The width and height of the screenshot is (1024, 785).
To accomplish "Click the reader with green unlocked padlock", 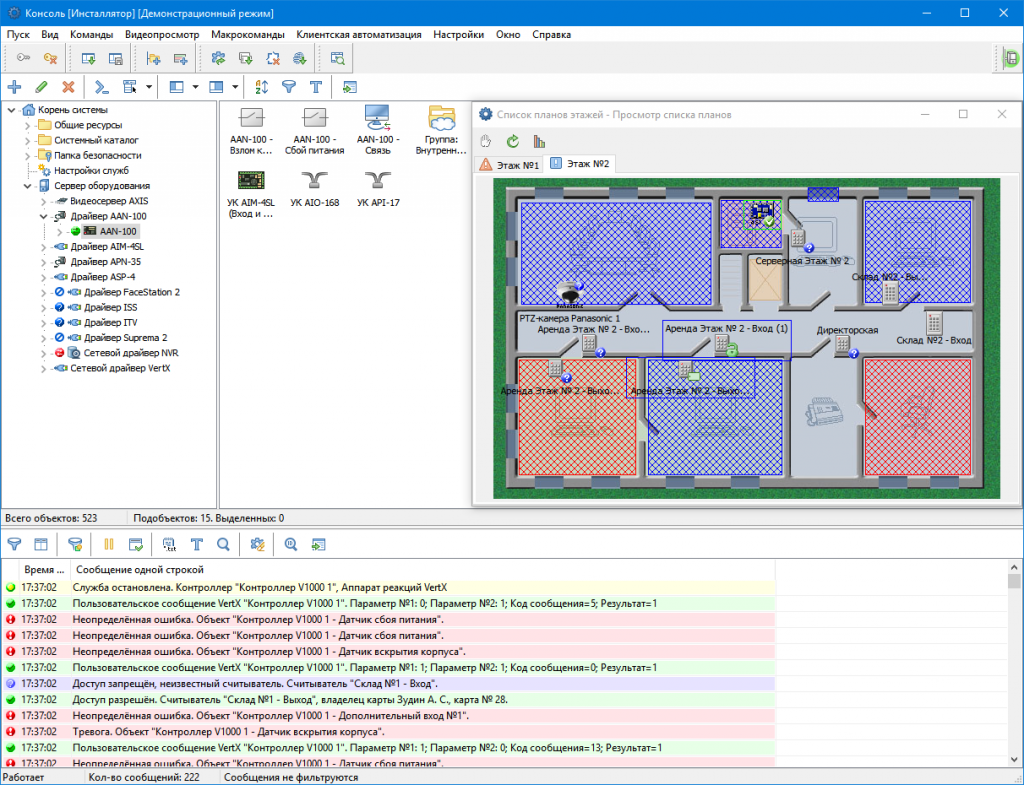I will pyautogui.click(x=725, y=345).
